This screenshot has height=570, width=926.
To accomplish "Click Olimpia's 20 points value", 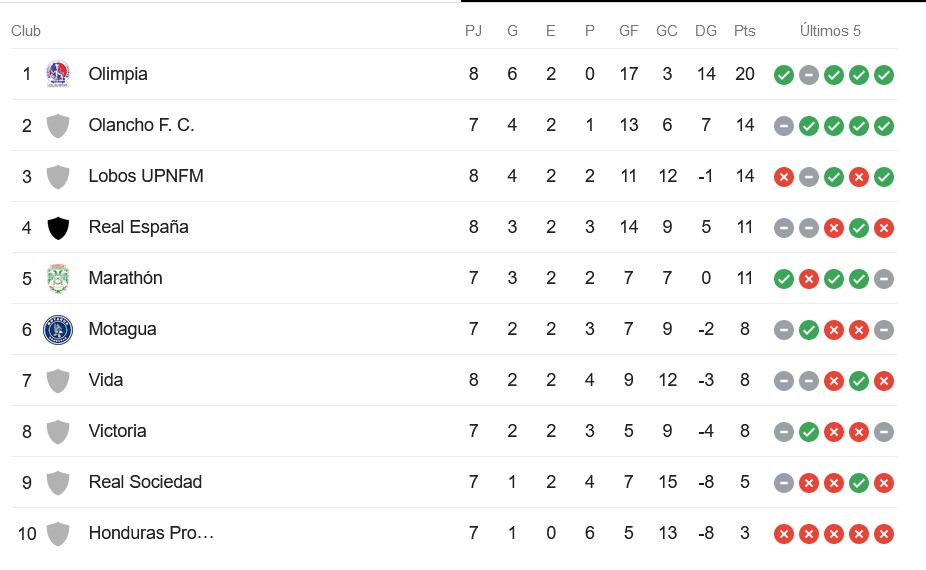I will (x=745, y=74).
